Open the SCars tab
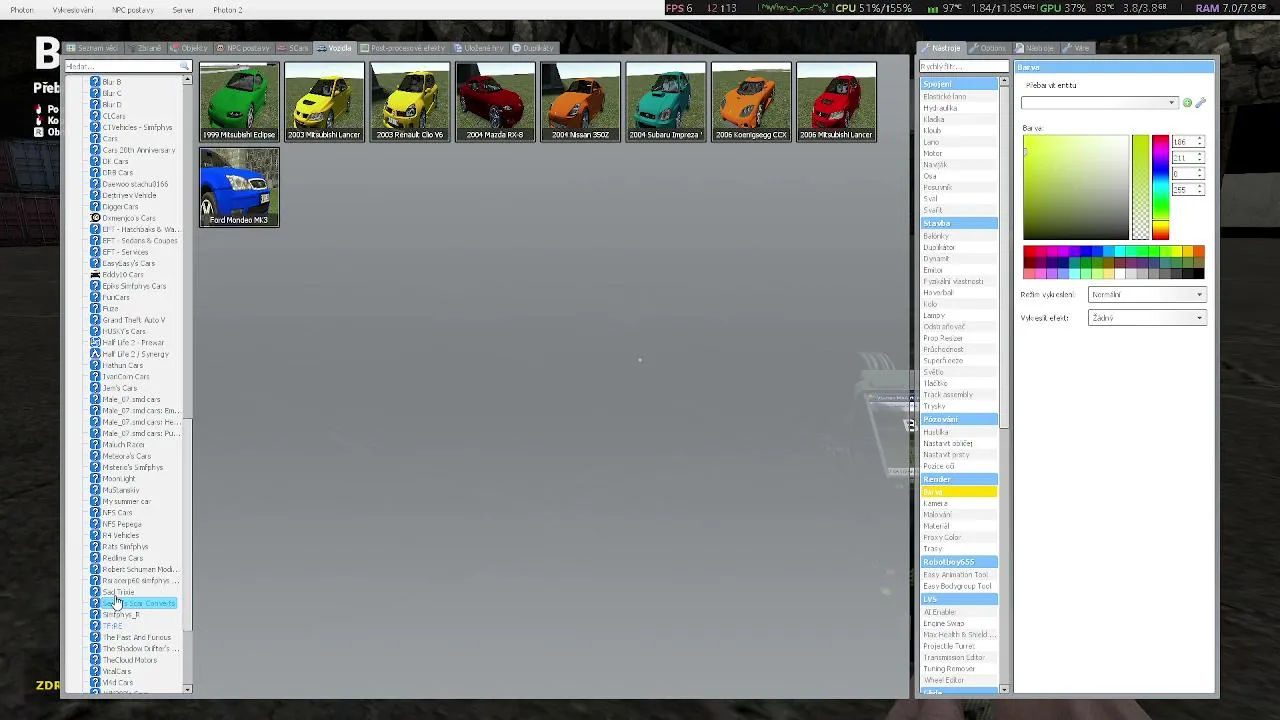 293,48
